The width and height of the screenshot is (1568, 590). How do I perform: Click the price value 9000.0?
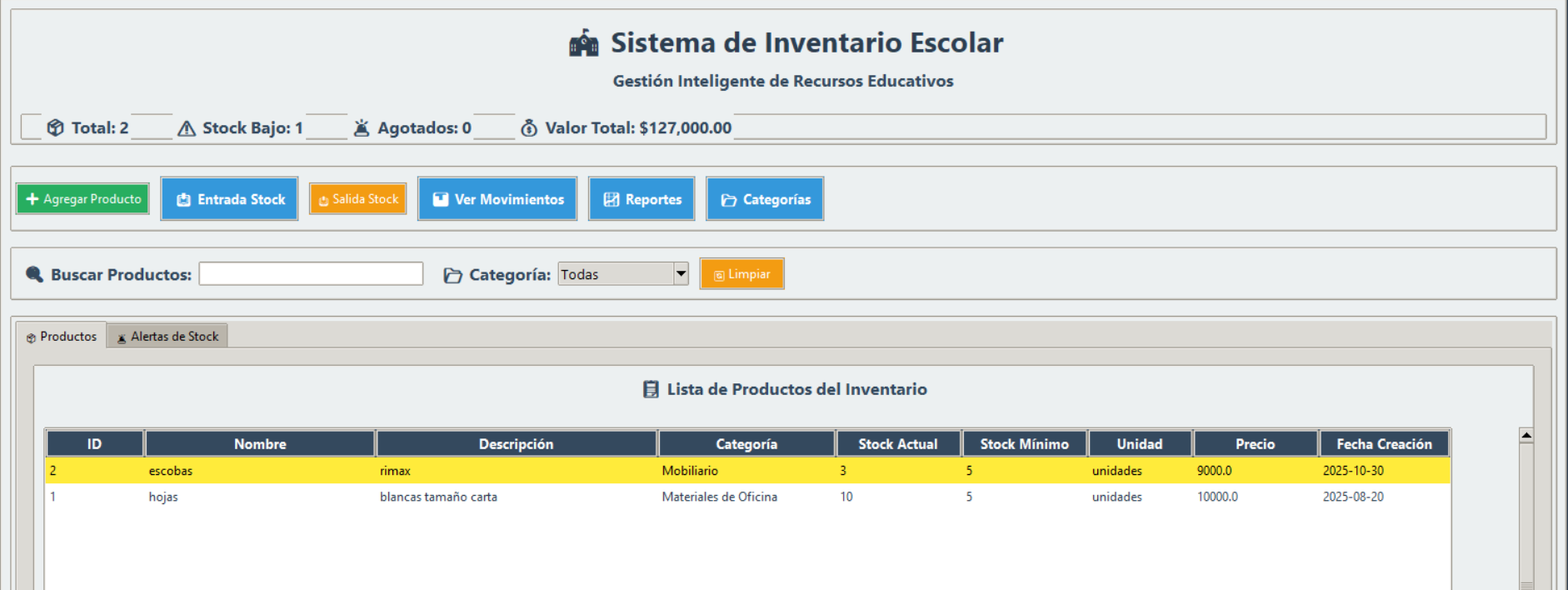point(1214,471)
